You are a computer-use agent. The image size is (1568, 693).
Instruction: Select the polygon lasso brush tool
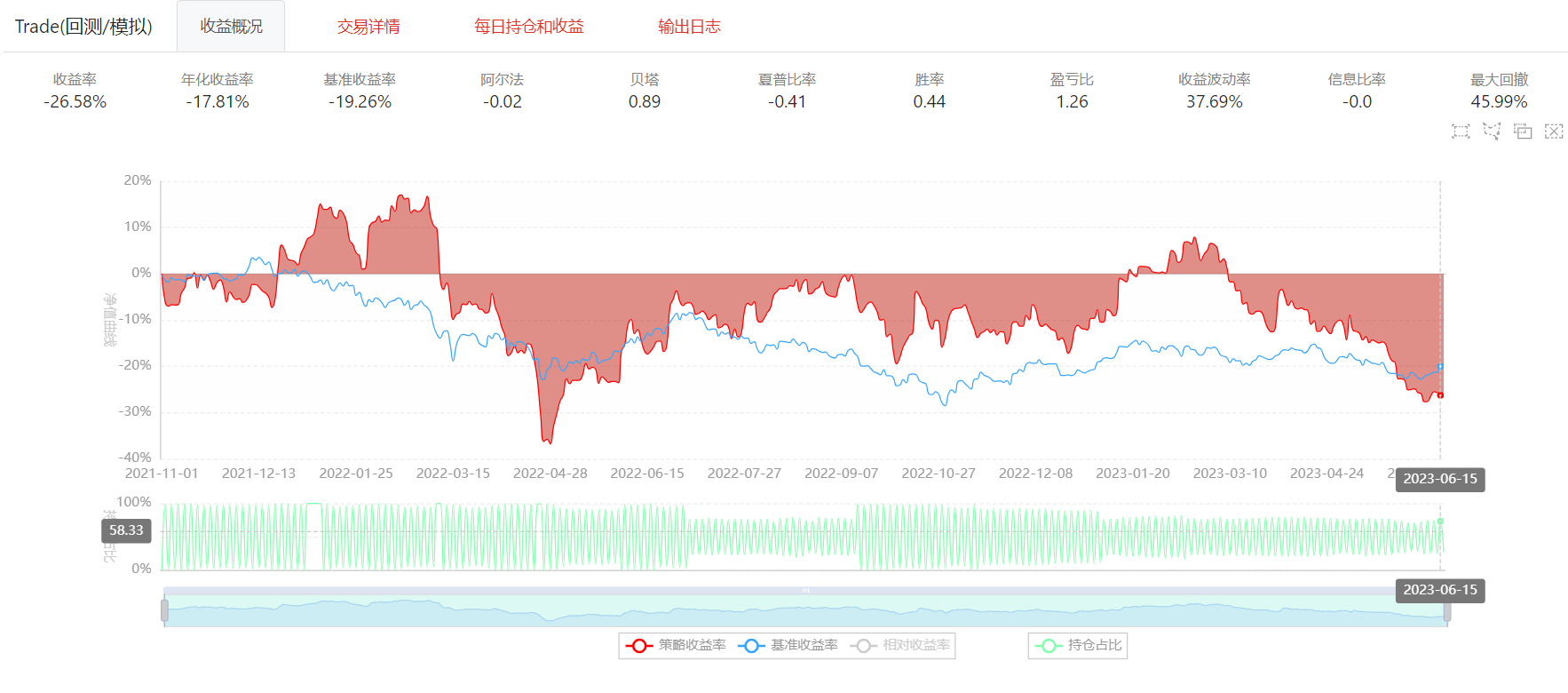tap(1492, 131)
